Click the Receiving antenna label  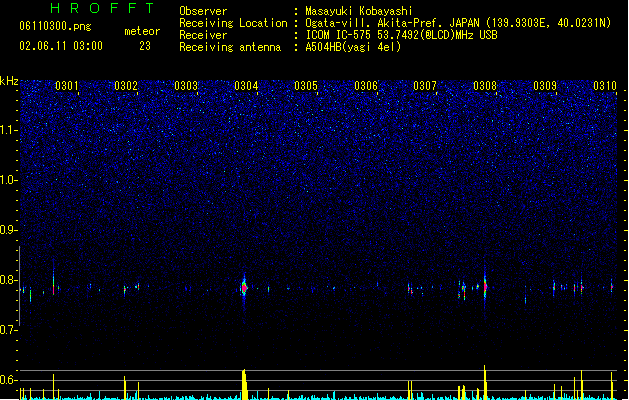coord(230,47)
